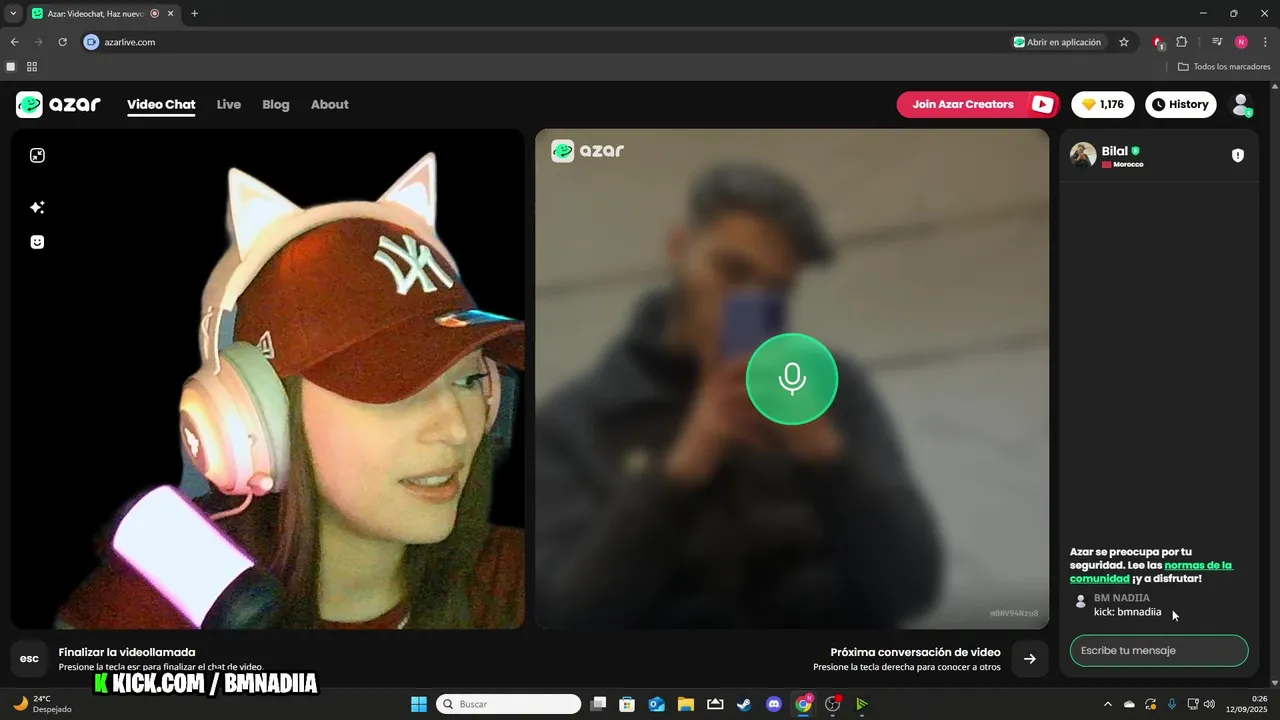Image resolution: width=1280 pixels, height=720 pixels.
Task: Open a new Chrome tab
Action: click(194, 13)
